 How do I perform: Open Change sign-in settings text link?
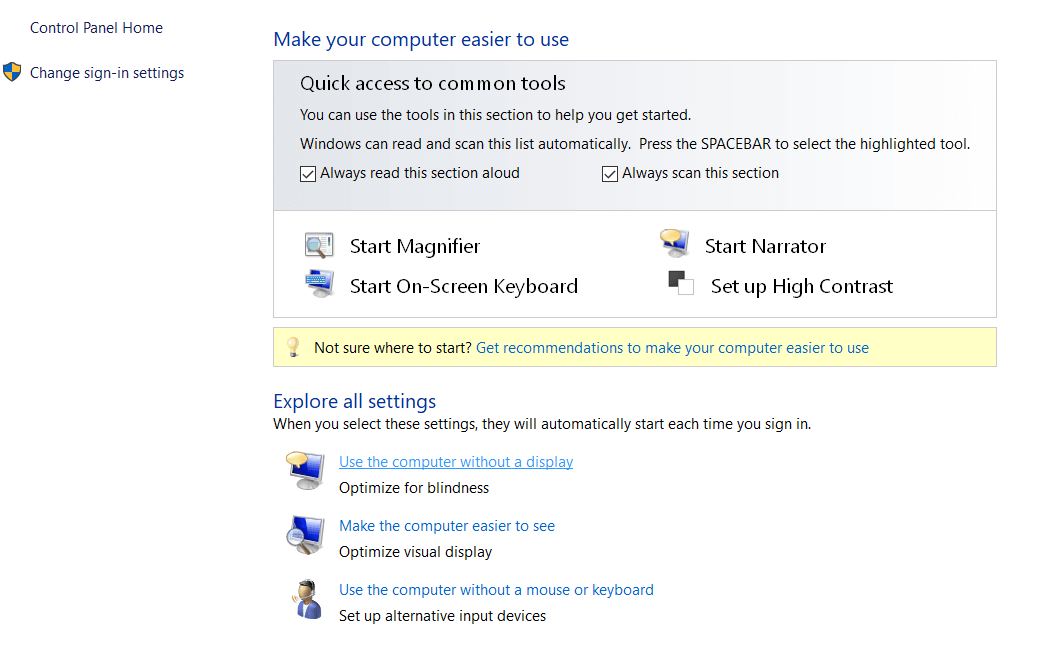[x=107, y=73]
